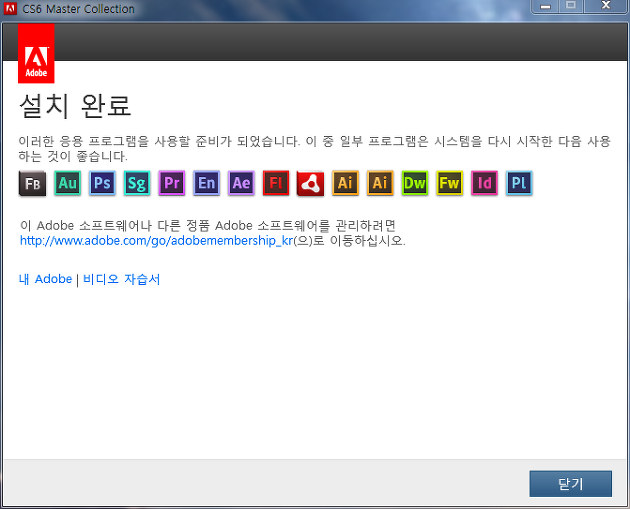Screen dimensions: 630x509
Task: Select the InDesign (Id) icon
Action: click(484, 183)
